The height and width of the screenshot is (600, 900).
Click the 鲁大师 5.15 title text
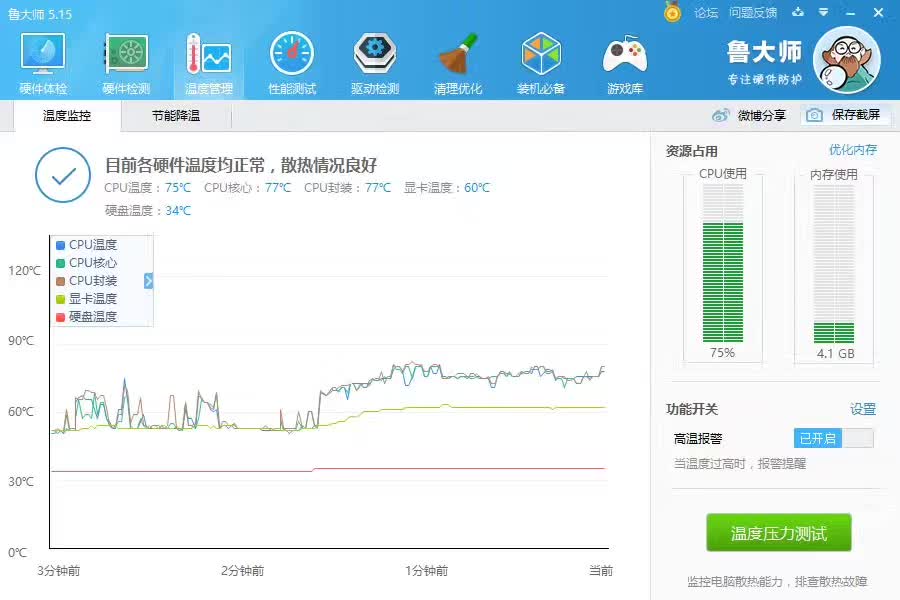pos(40,14)
